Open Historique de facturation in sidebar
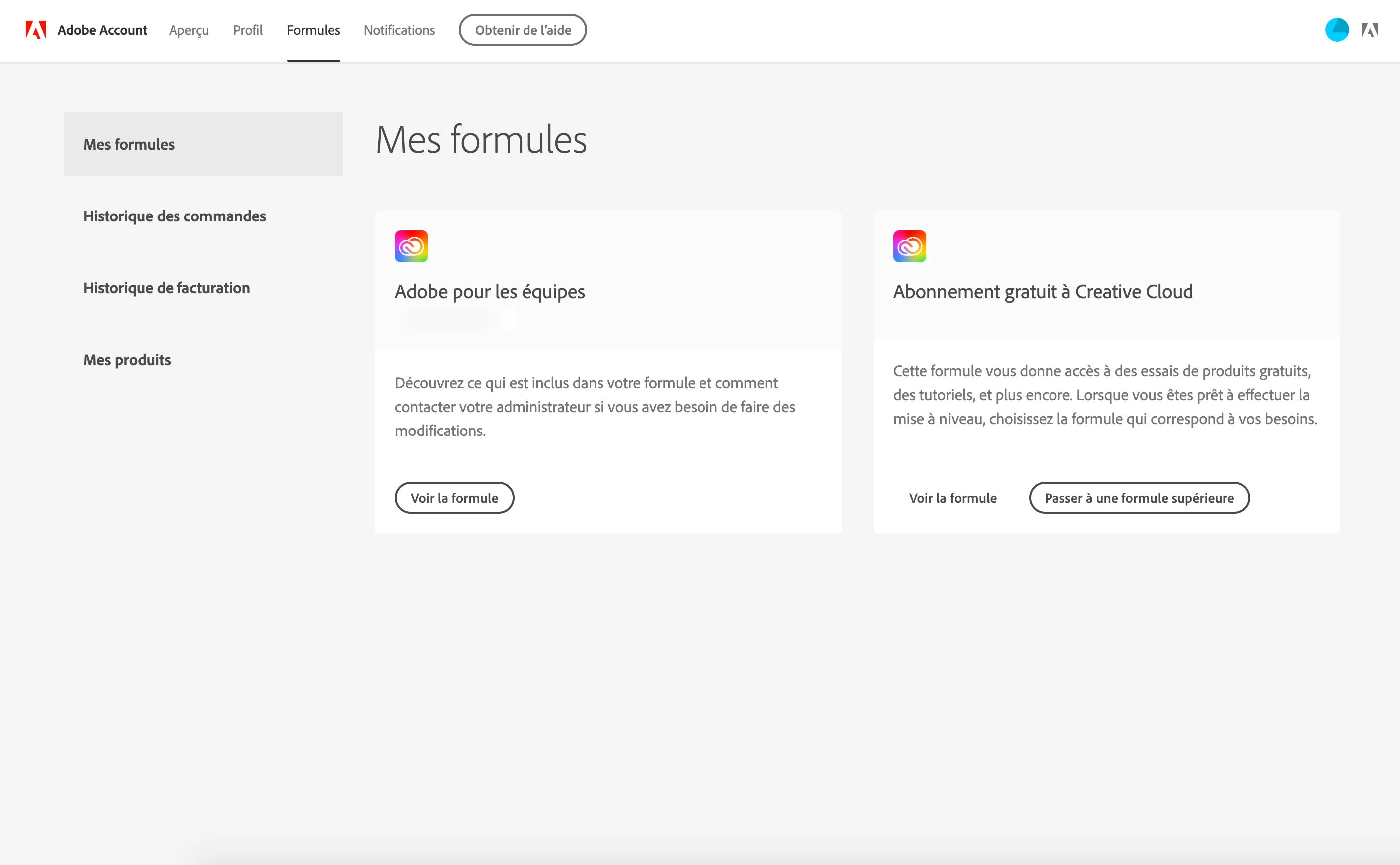 (167, 288)
